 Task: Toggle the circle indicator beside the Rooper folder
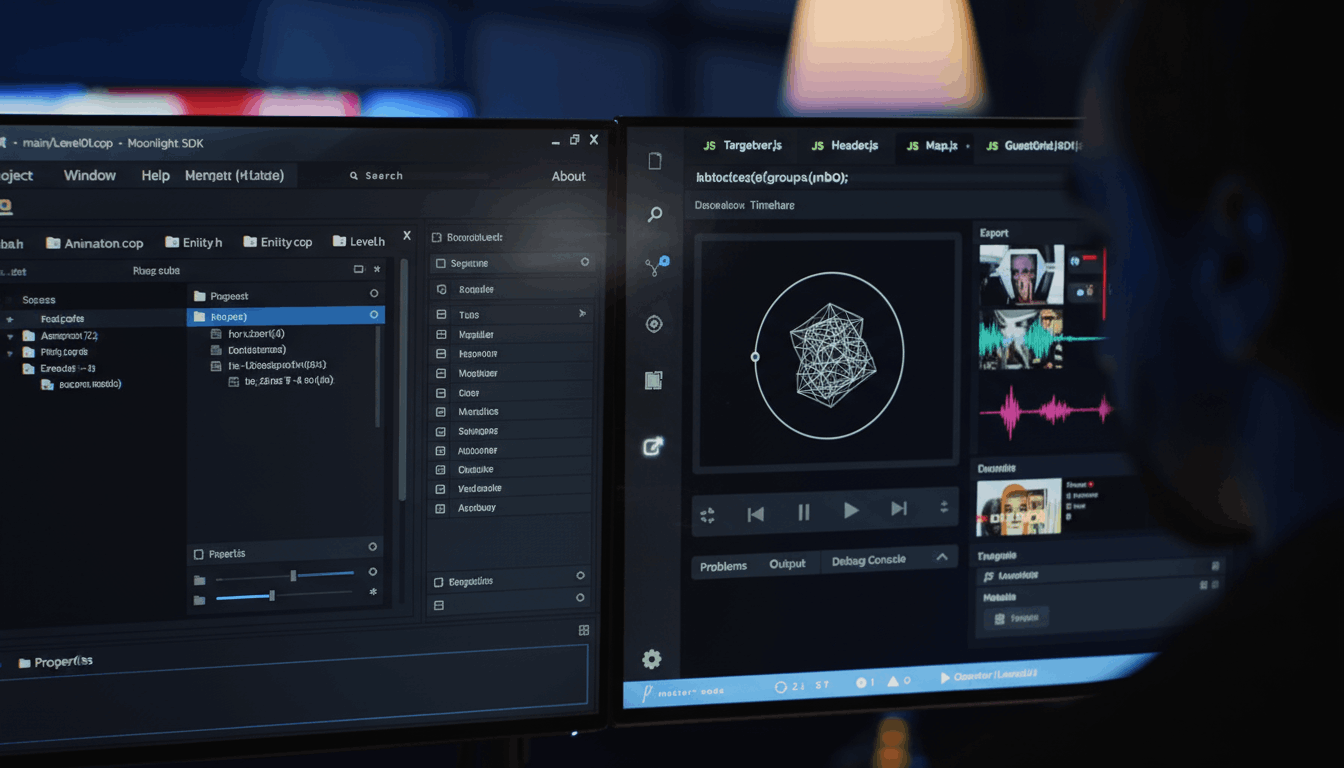pos(374,313)
